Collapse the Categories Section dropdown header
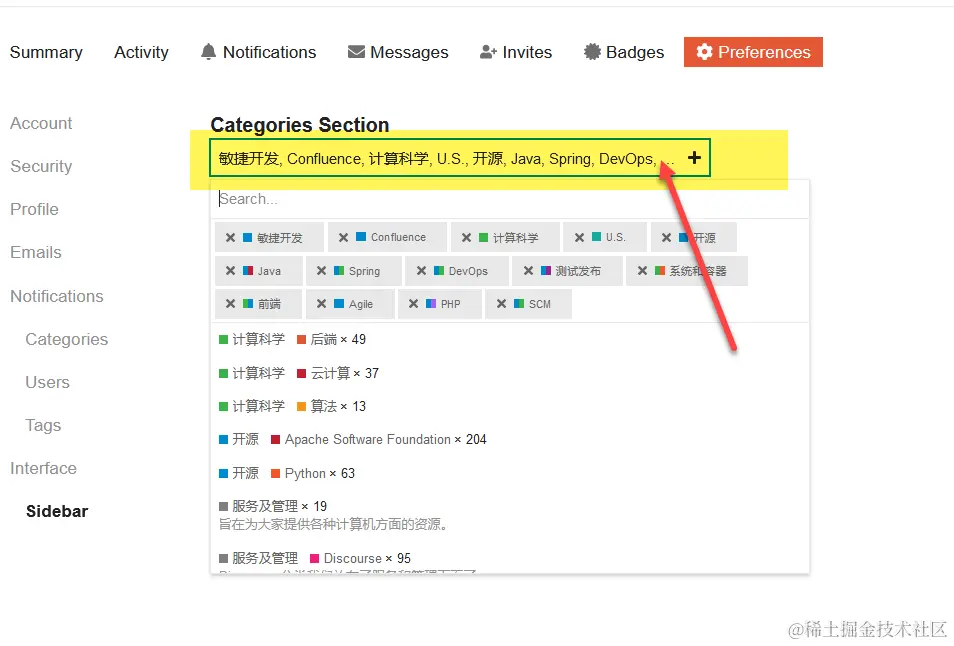 pos(459,158)
